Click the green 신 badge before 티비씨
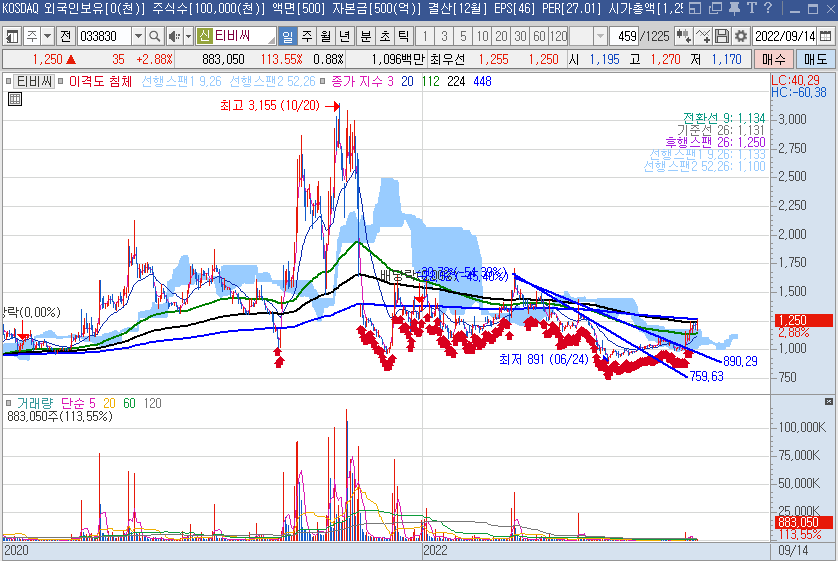The image size is (838, 561). (x=204, y=36)
